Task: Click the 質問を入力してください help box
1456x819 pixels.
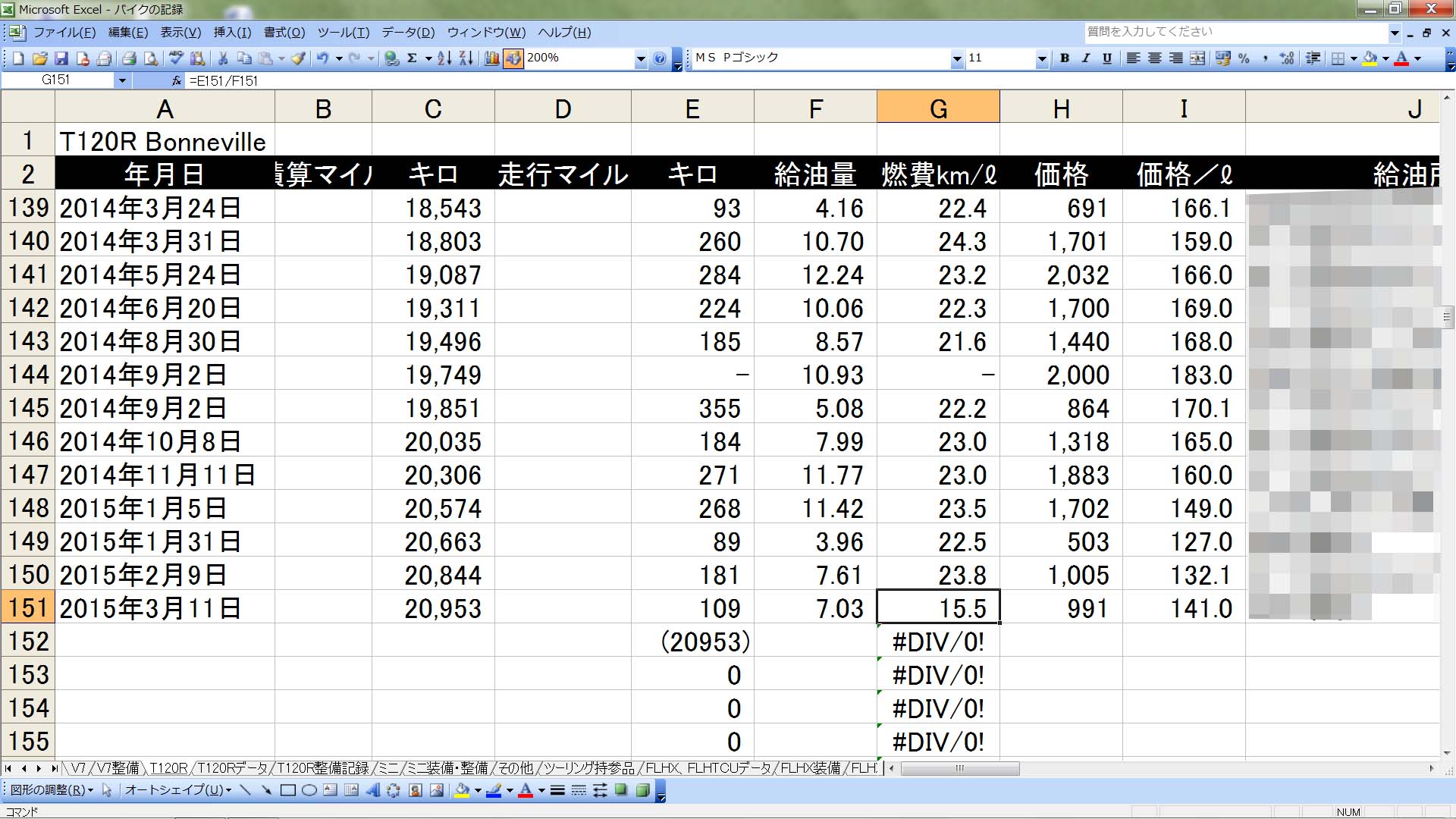Action: click(1237, 32)
